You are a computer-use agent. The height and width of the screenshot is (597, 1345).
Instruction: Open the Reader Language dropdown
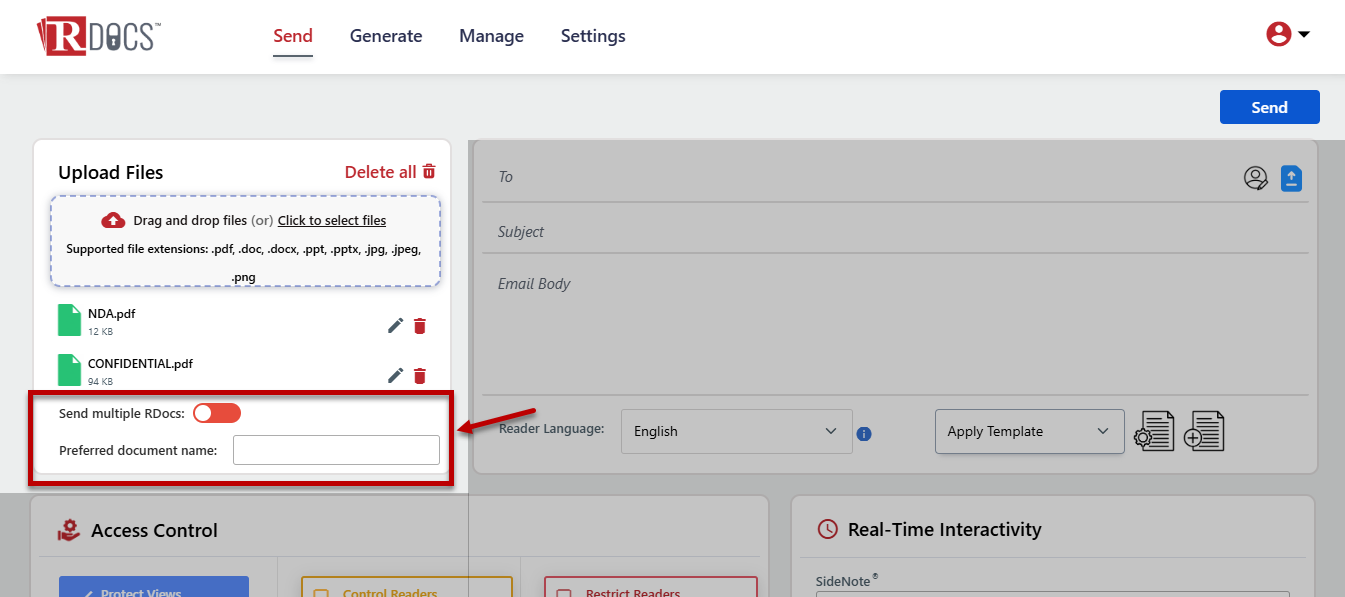tap(736, 431)
